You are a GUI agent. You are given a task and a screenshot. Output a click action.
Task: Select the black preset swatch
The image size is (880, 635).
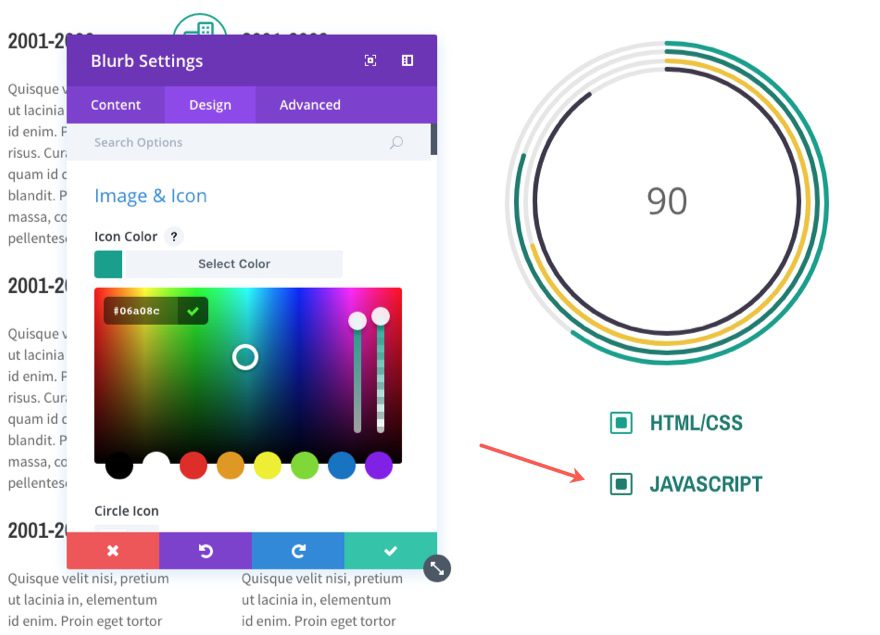coord(119,465)
